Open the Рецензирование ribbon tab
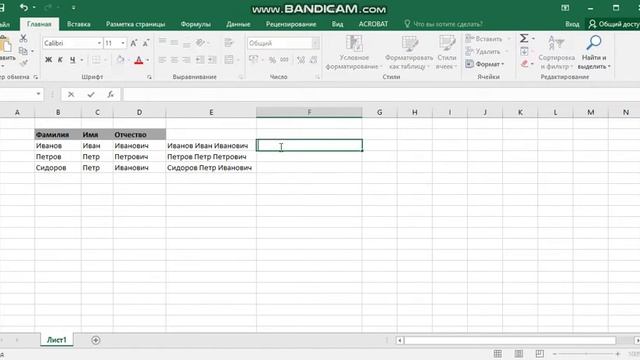Viewport: 640px width, 360px height. [291, 24]
